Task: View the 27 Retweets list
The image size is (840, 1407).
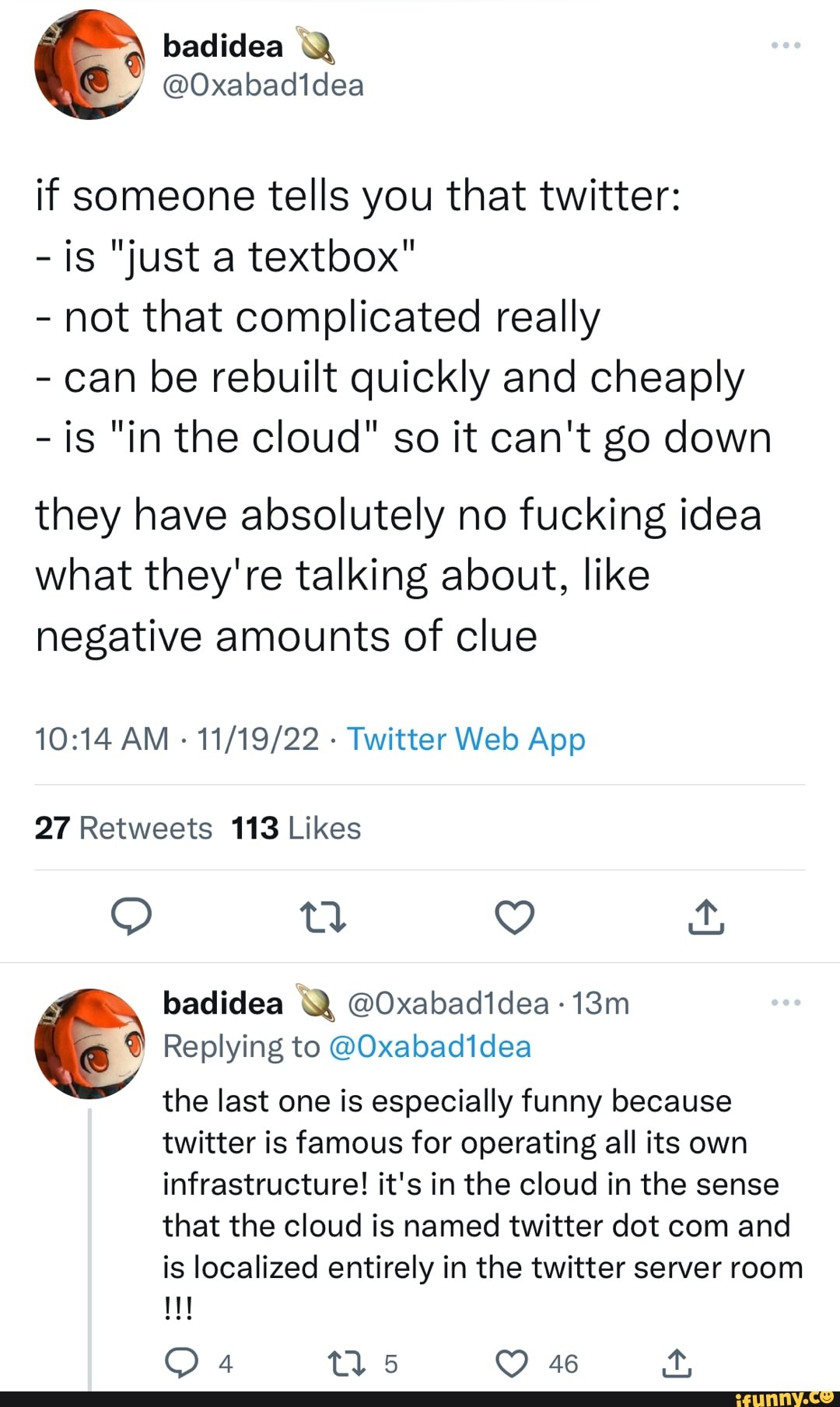Action: pos(123,828)
